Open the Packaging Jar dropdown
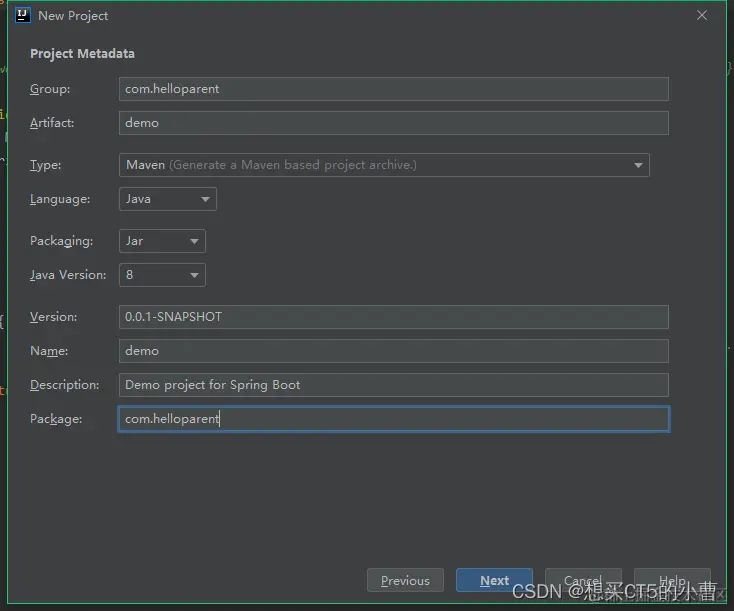 click(x=162, y=241)
